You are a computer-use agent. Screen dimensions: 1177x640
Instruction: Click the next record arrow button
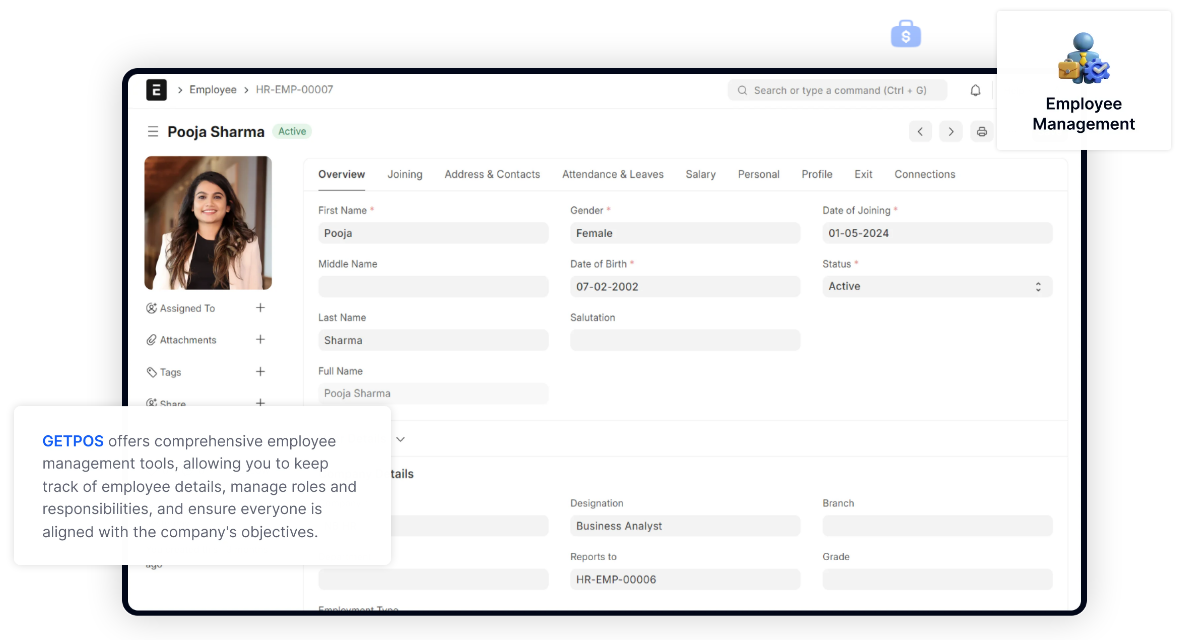[x=950, y=131]
